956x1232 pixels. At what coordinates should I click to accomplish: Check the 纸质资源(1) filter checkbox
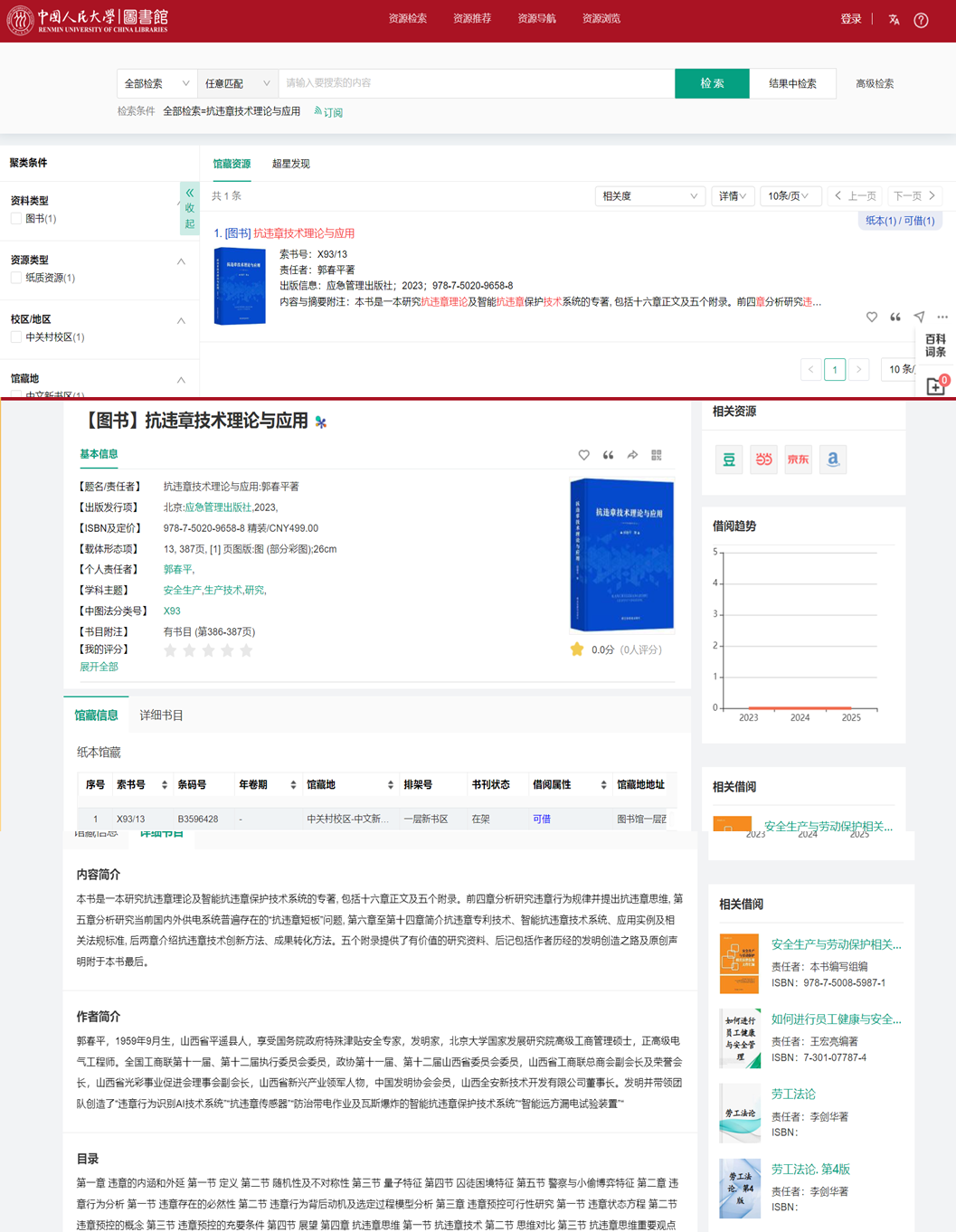tap(16, 278)
